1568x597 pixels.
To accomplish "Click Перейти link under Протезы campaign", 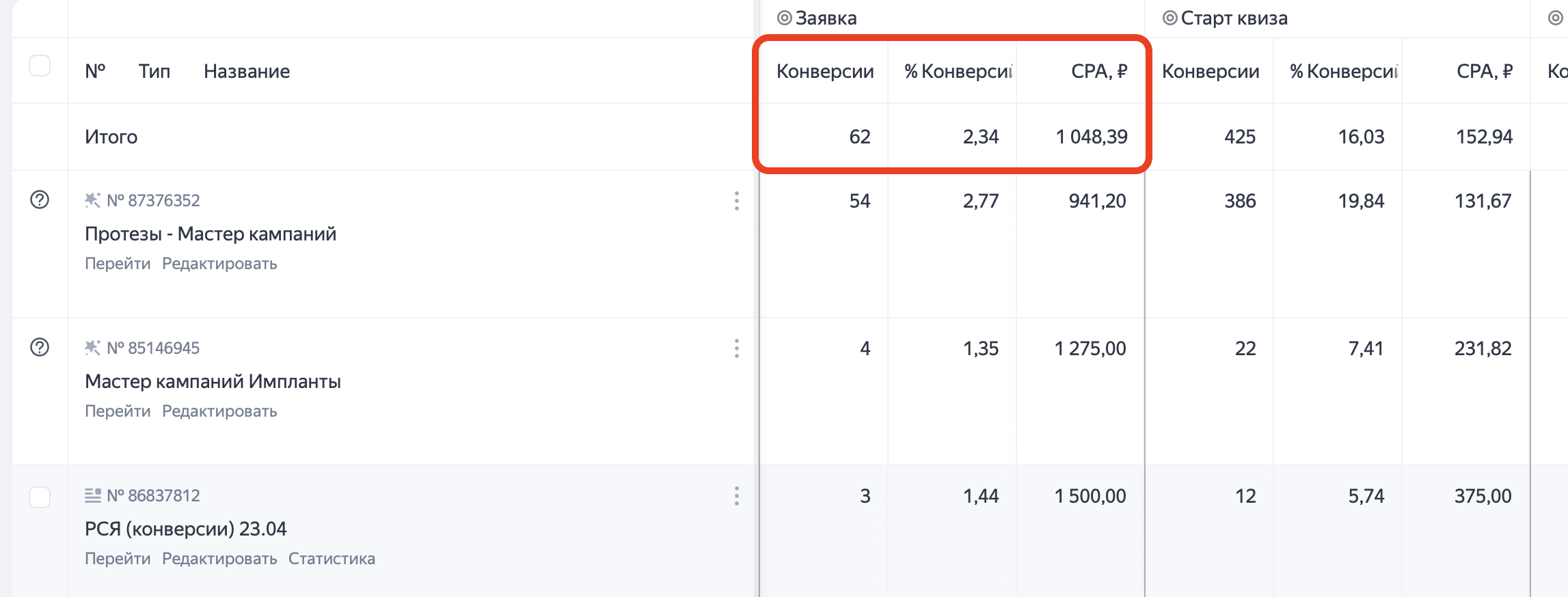I will point(118,264).
